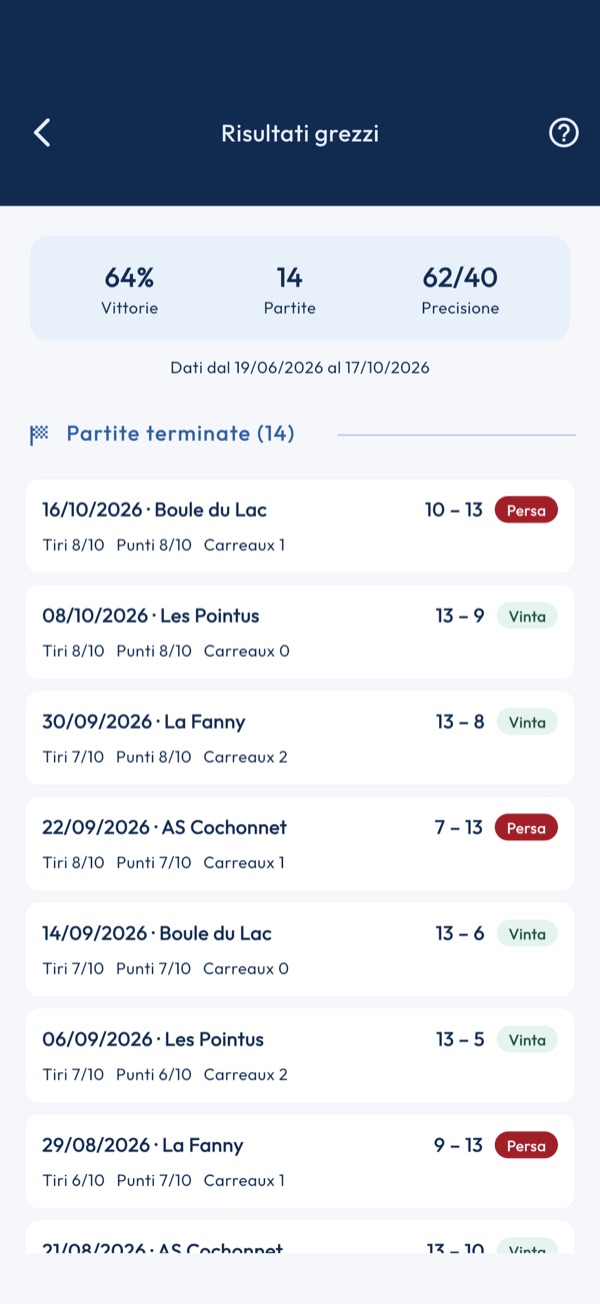View the 14/09/2026 Boule du Lac match

pyautogui.click(x=300, y=950)
